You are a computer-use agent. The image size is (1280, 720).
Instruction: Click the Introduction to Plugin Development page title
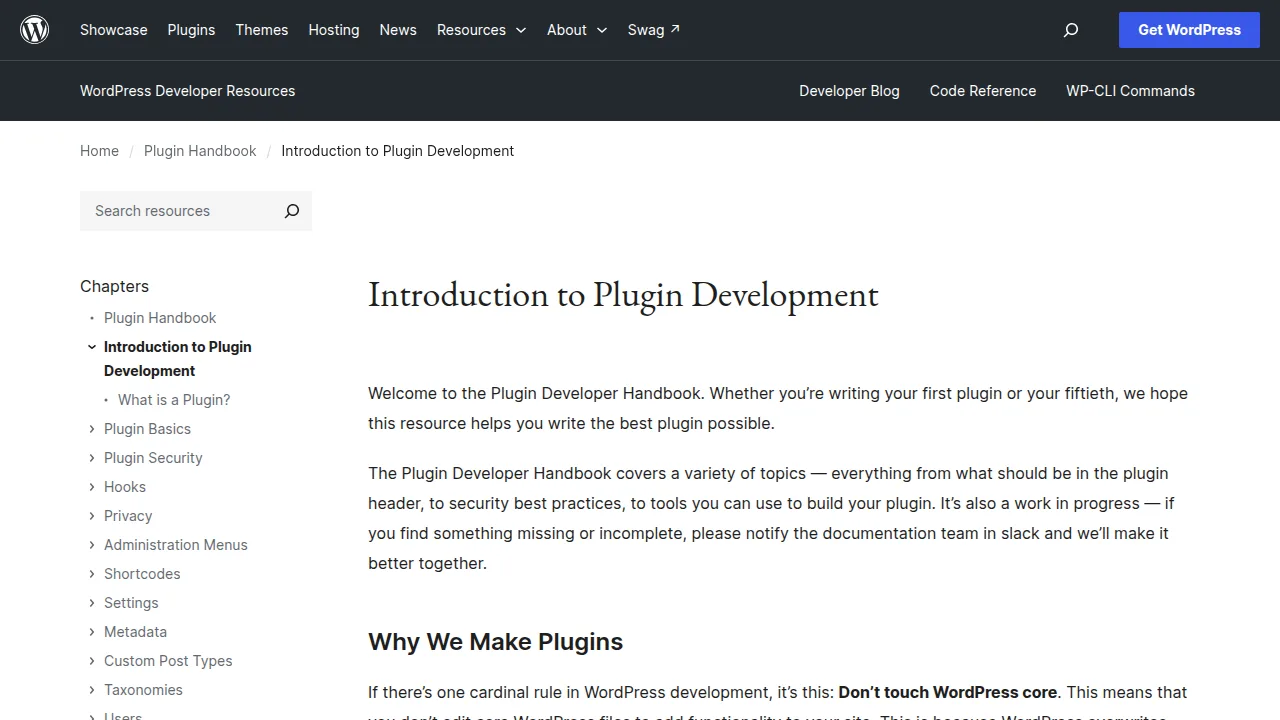pyautogui.click(x=623, y=295)
